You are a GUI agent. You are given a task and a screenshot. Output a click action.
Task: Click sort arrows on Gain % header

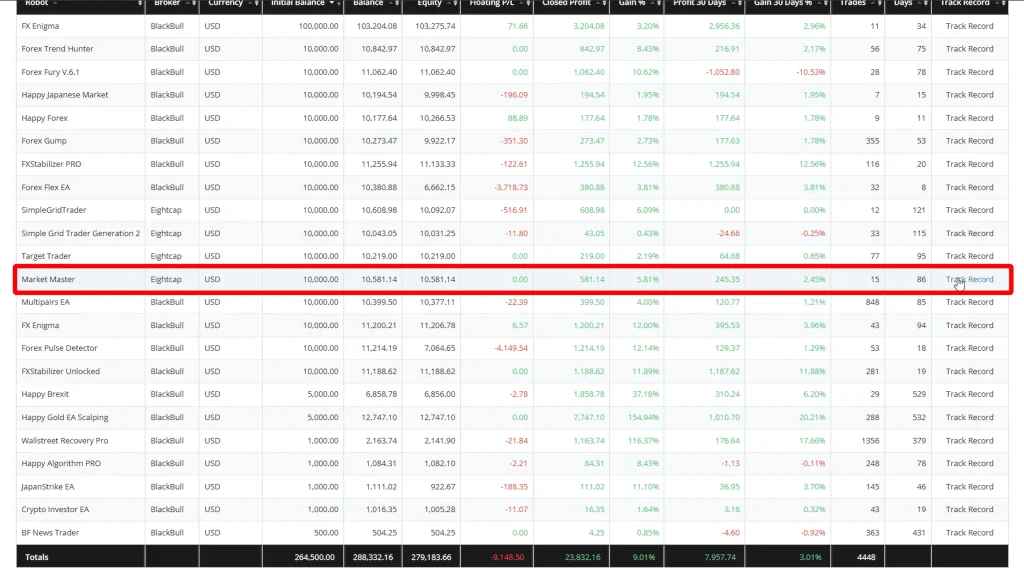tap(656, 4)
